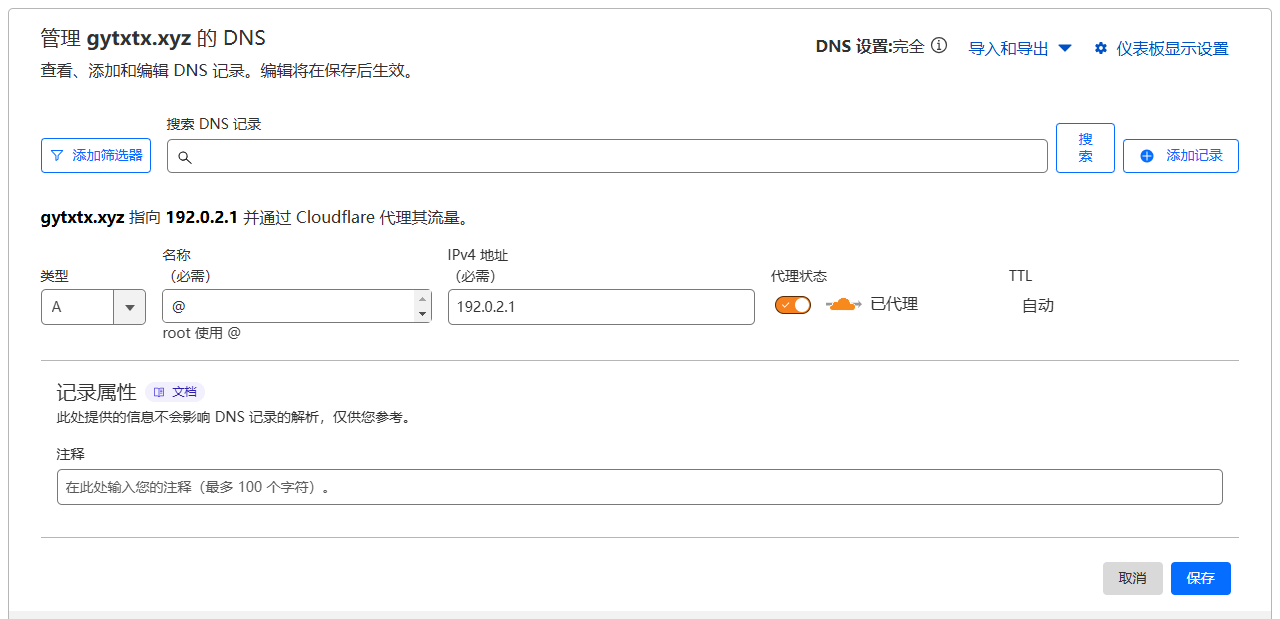Click the orange Cloudflare proxy cloud icon

843,305
